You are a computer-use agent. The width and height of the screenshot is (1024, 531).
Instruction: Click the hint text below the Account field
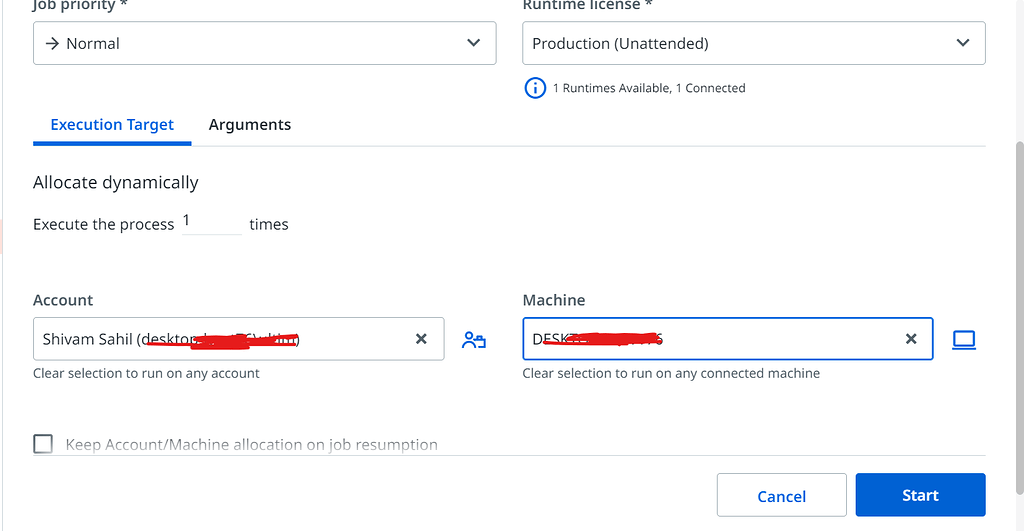pos(146,373)
